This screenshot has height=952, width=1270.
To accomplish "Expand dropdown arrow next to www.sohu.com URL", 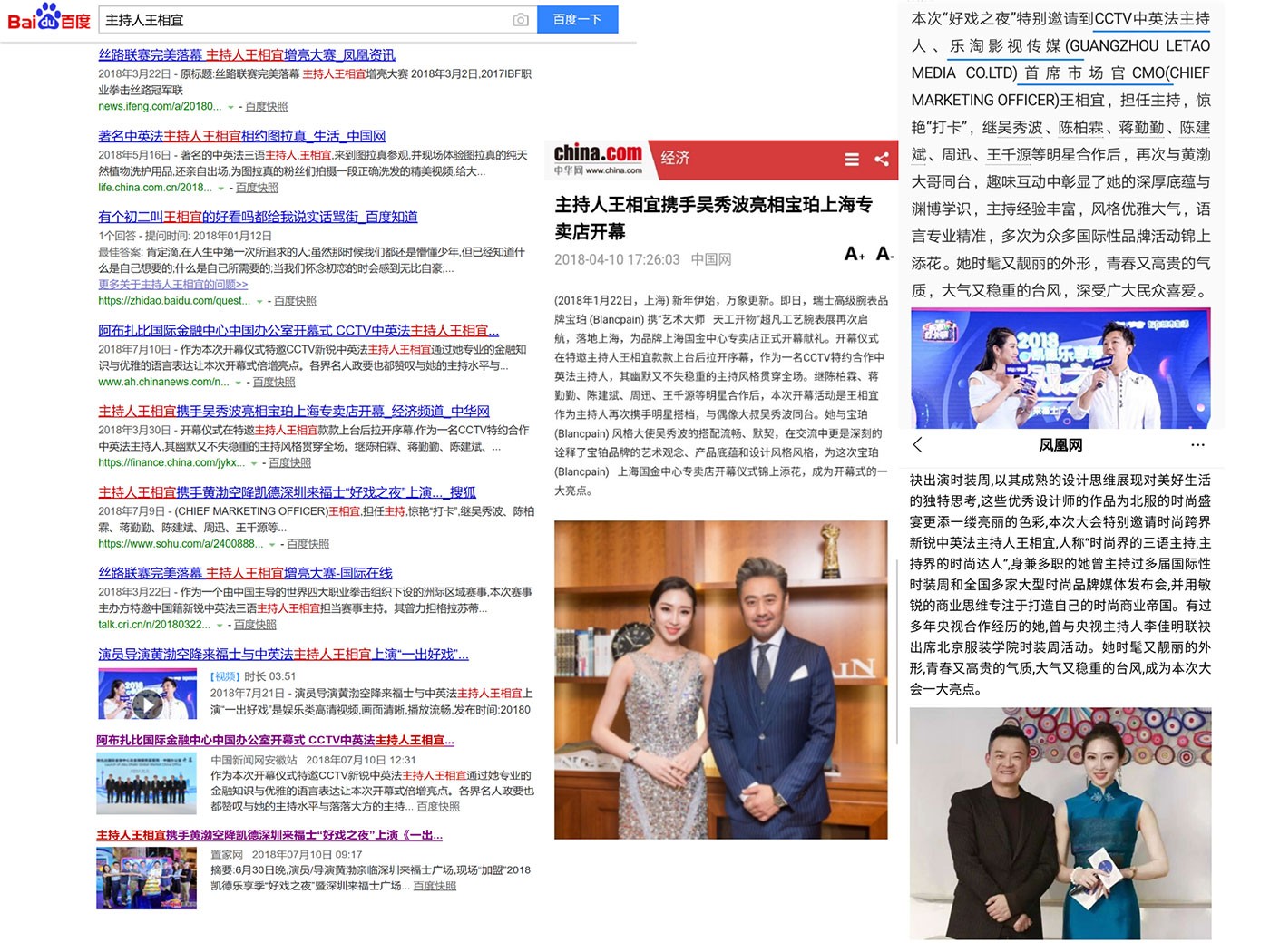I will [272, 545].
